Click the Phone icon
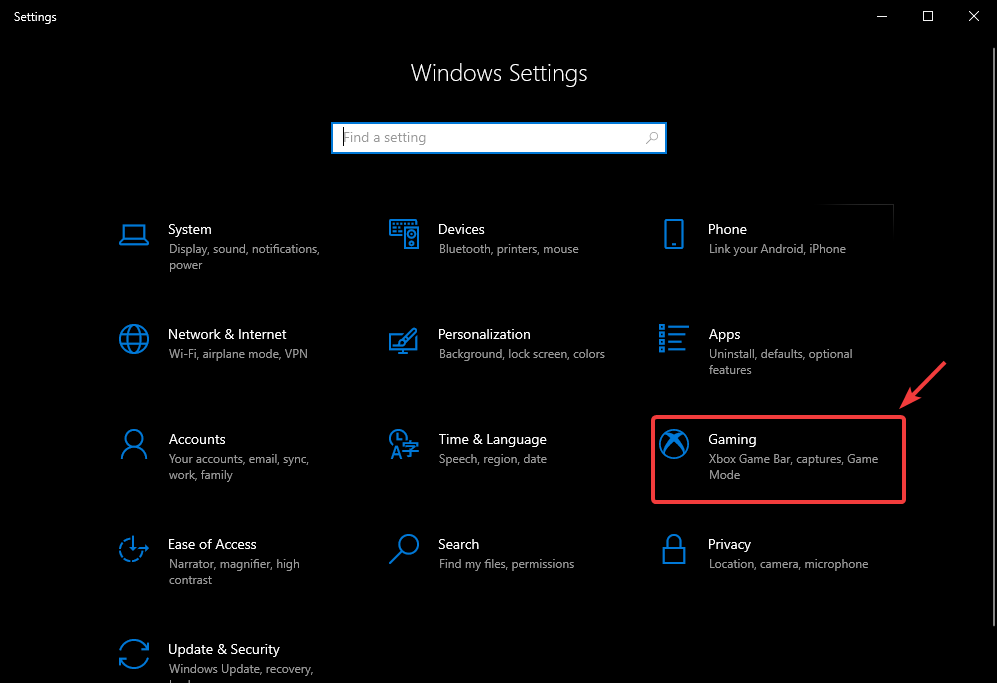Image resolution: width=997 pixels, height=683 pixels. coord(674,234)
